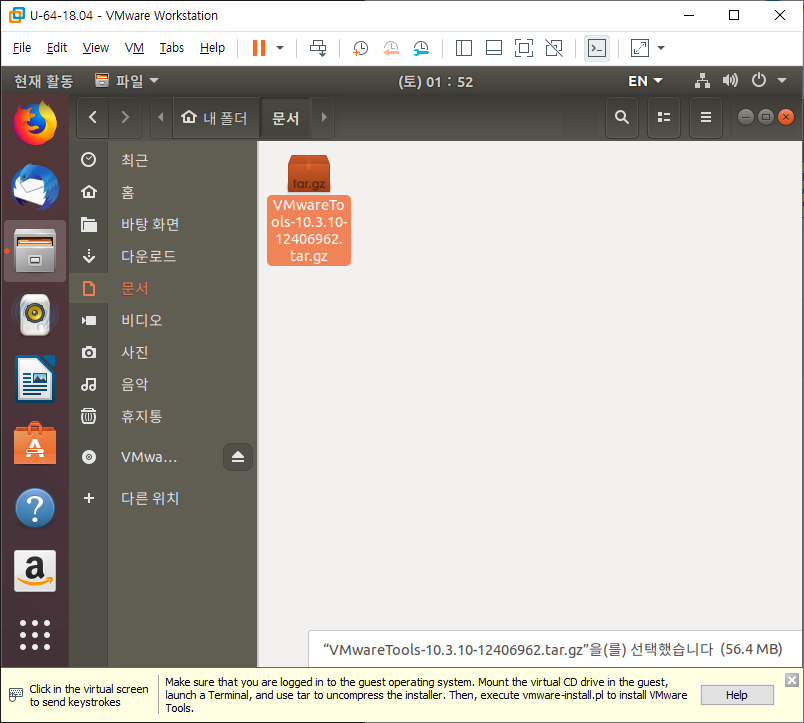This screenshot has height=723, width=804.
Task: Toggle Unity mode icon
Action: tap(554, 48)
